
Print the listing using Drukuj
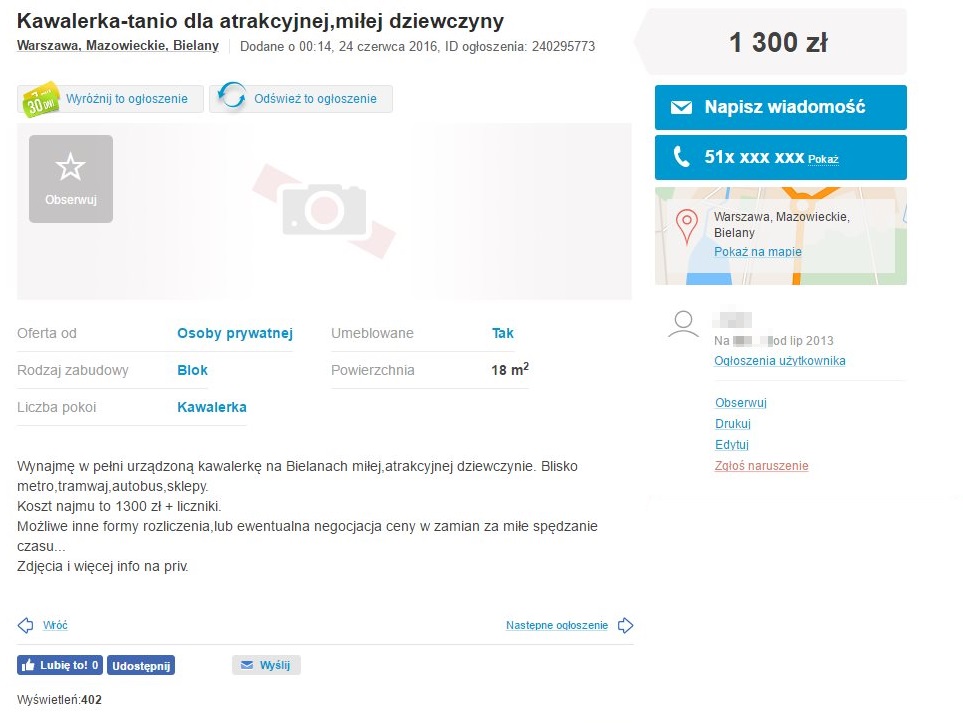733,423
